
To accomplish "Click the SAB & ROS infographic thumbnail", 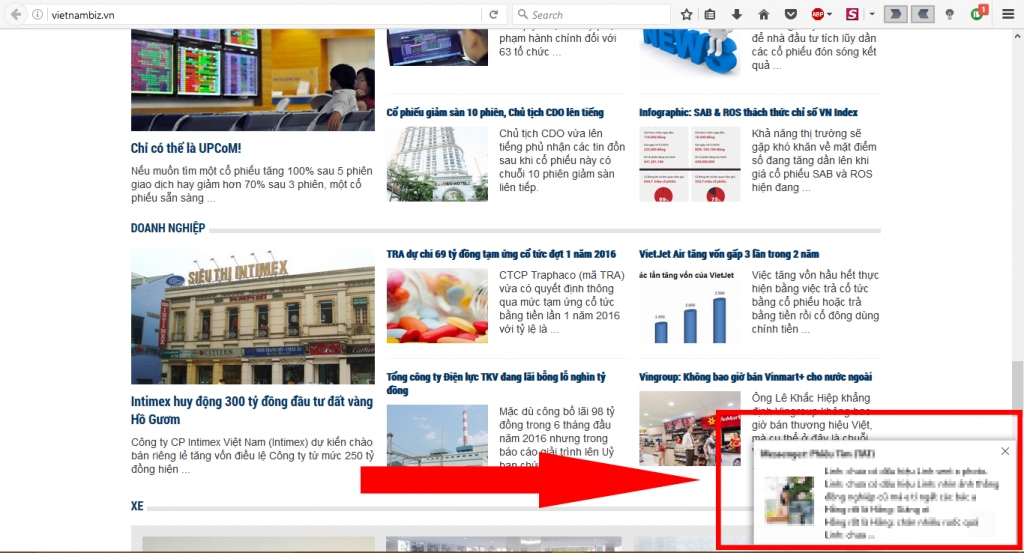I will 690,164.
